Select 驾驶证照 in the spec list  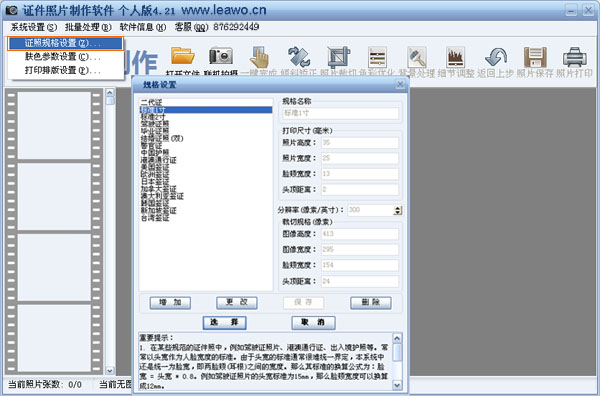(x=206, y=124)
